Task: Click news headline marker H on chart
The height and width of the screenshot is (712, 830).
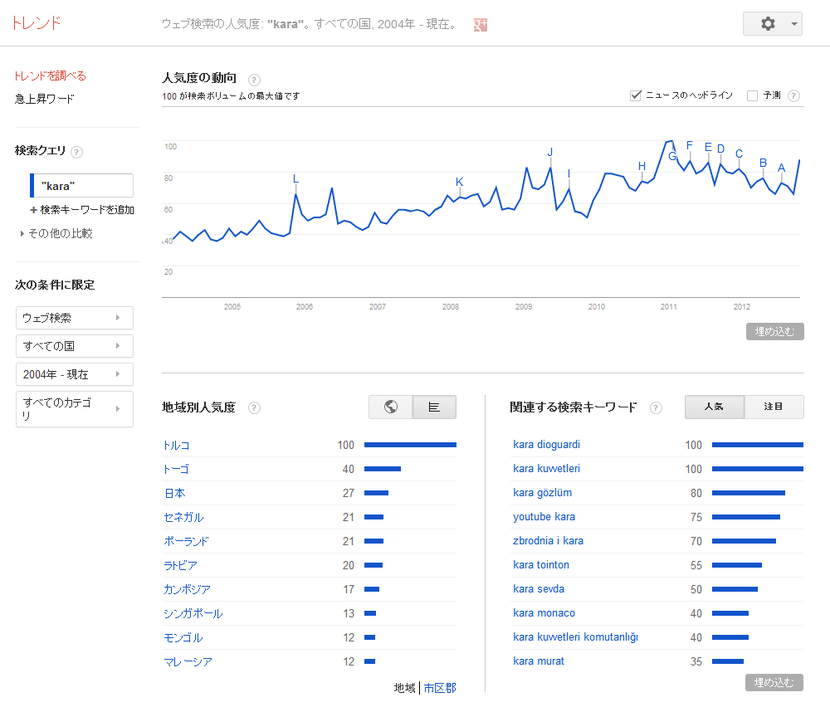Action: pyautogui.click(x=642, y=166)
